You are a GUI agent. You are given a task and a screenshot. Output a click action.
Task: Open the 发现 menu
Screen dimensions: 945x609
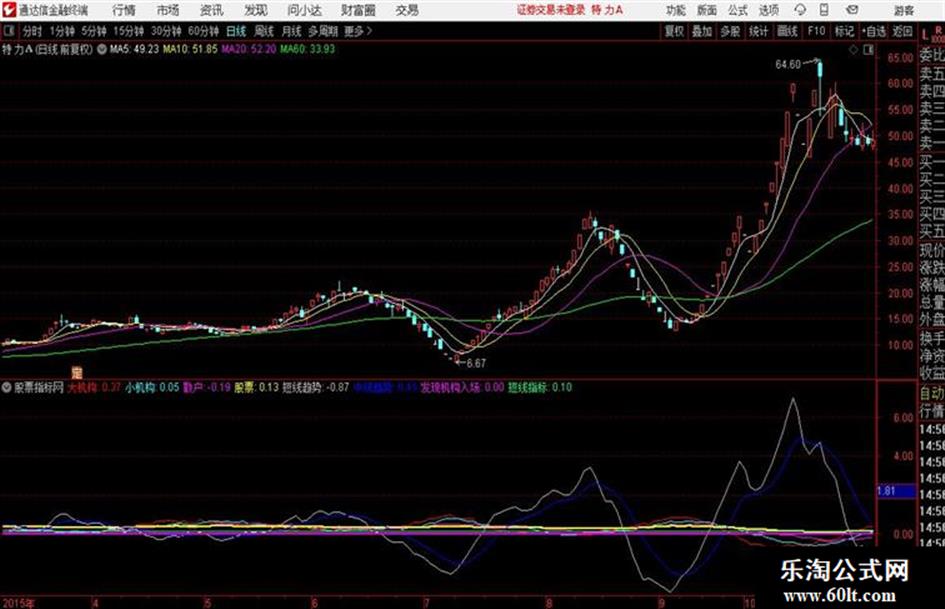tap(256, 10)
